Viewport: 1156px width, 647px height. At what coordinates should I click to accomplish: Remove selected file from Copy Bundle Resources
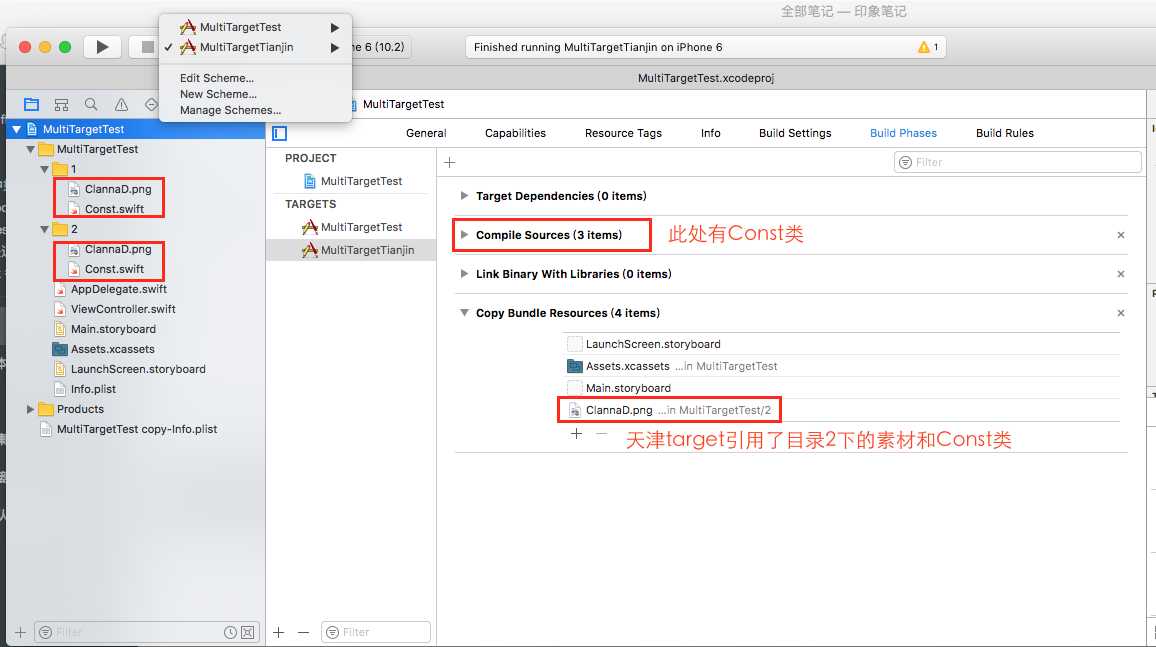pos(602,434)
